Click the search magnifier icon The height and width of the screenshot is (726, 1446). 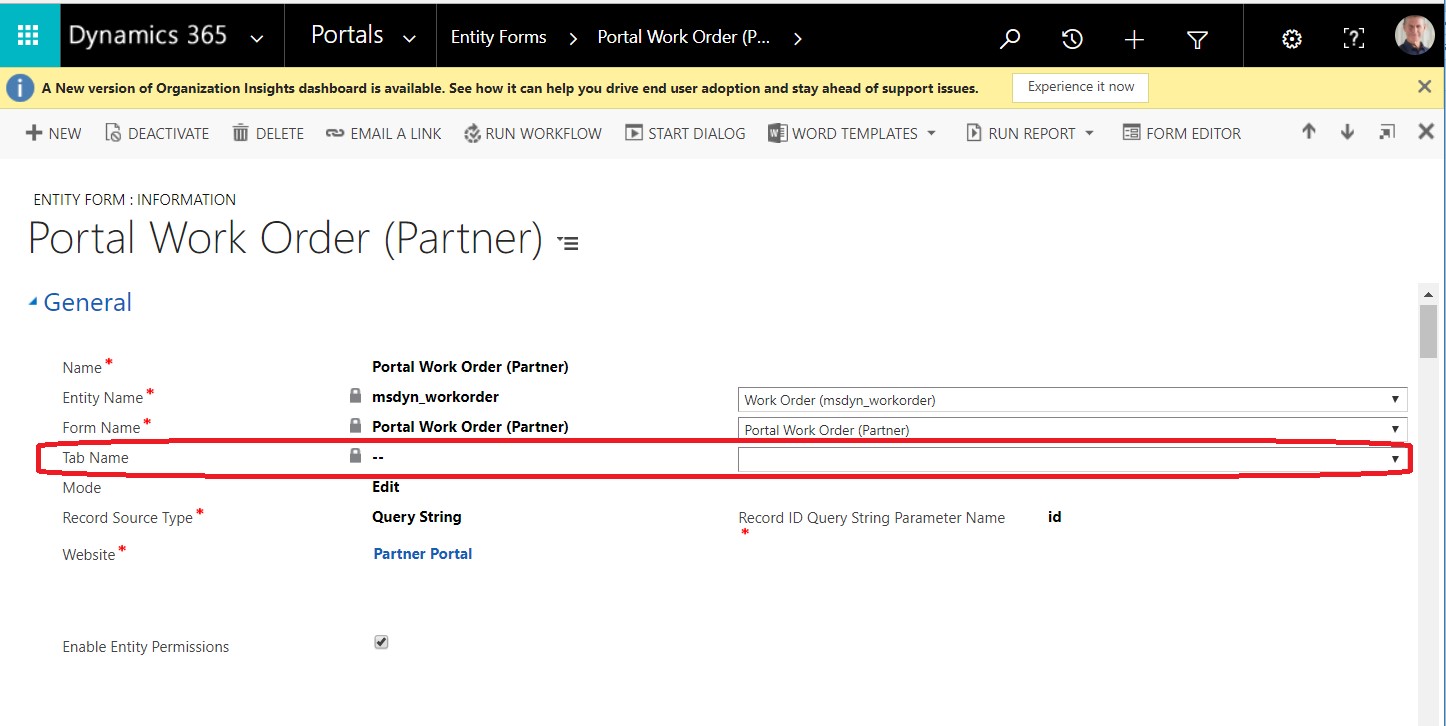(1010, 39)
